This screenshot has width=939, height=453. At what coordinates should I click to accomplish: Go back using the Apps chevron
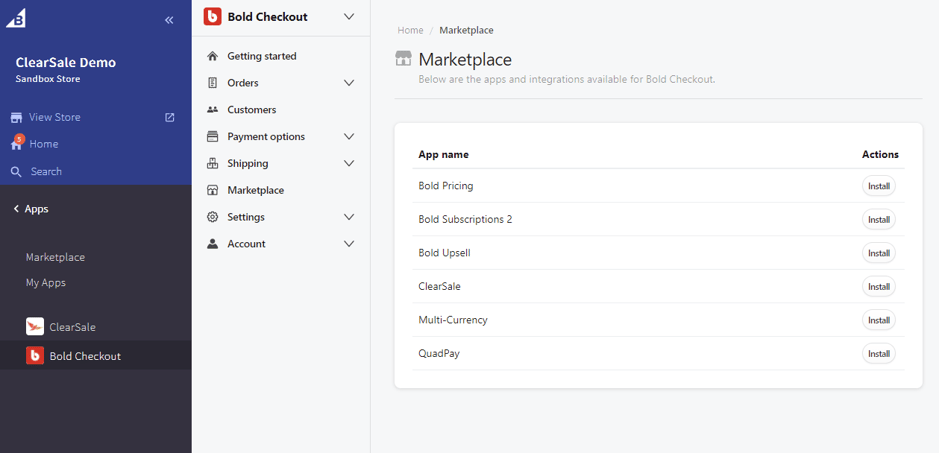coord(16,209)
